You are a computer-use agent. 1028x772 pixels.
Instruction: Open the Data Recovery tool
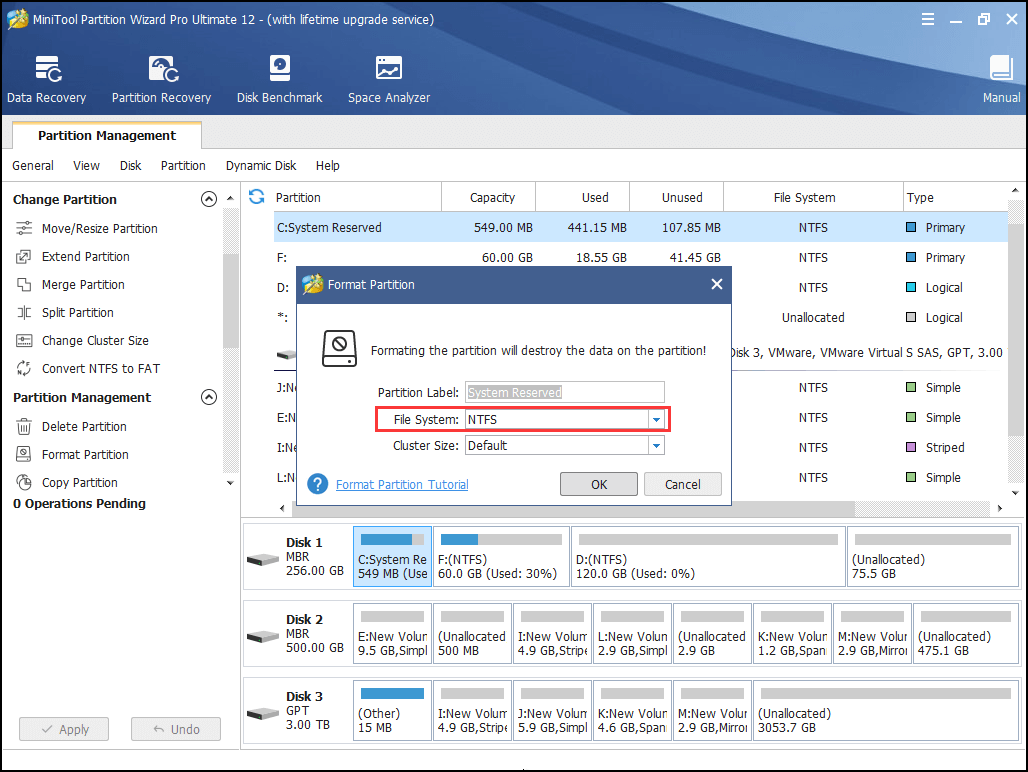click(x=46, y=80)
